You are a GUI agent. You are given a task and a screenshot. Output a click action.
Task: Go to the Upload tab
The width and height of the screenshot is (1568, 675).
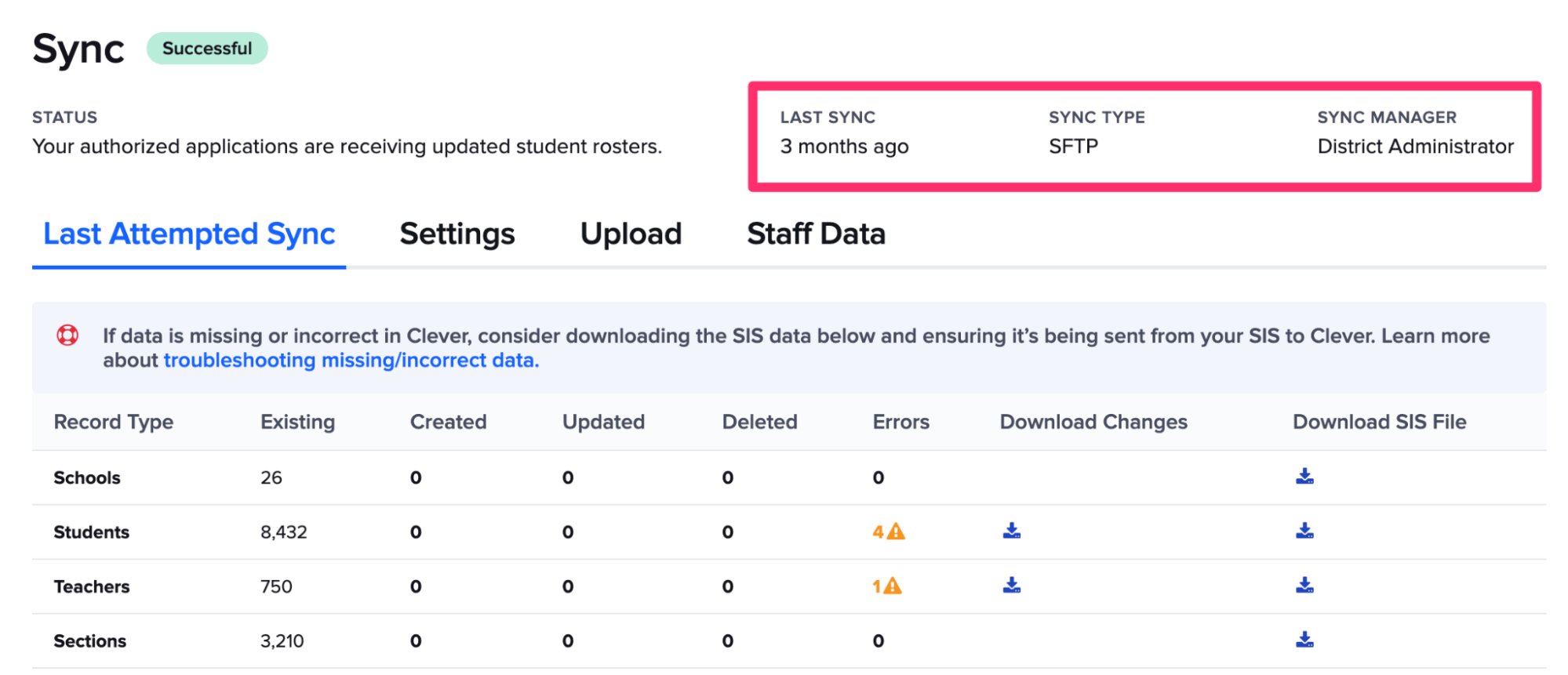pyautogui.click(x=631, y=234)
